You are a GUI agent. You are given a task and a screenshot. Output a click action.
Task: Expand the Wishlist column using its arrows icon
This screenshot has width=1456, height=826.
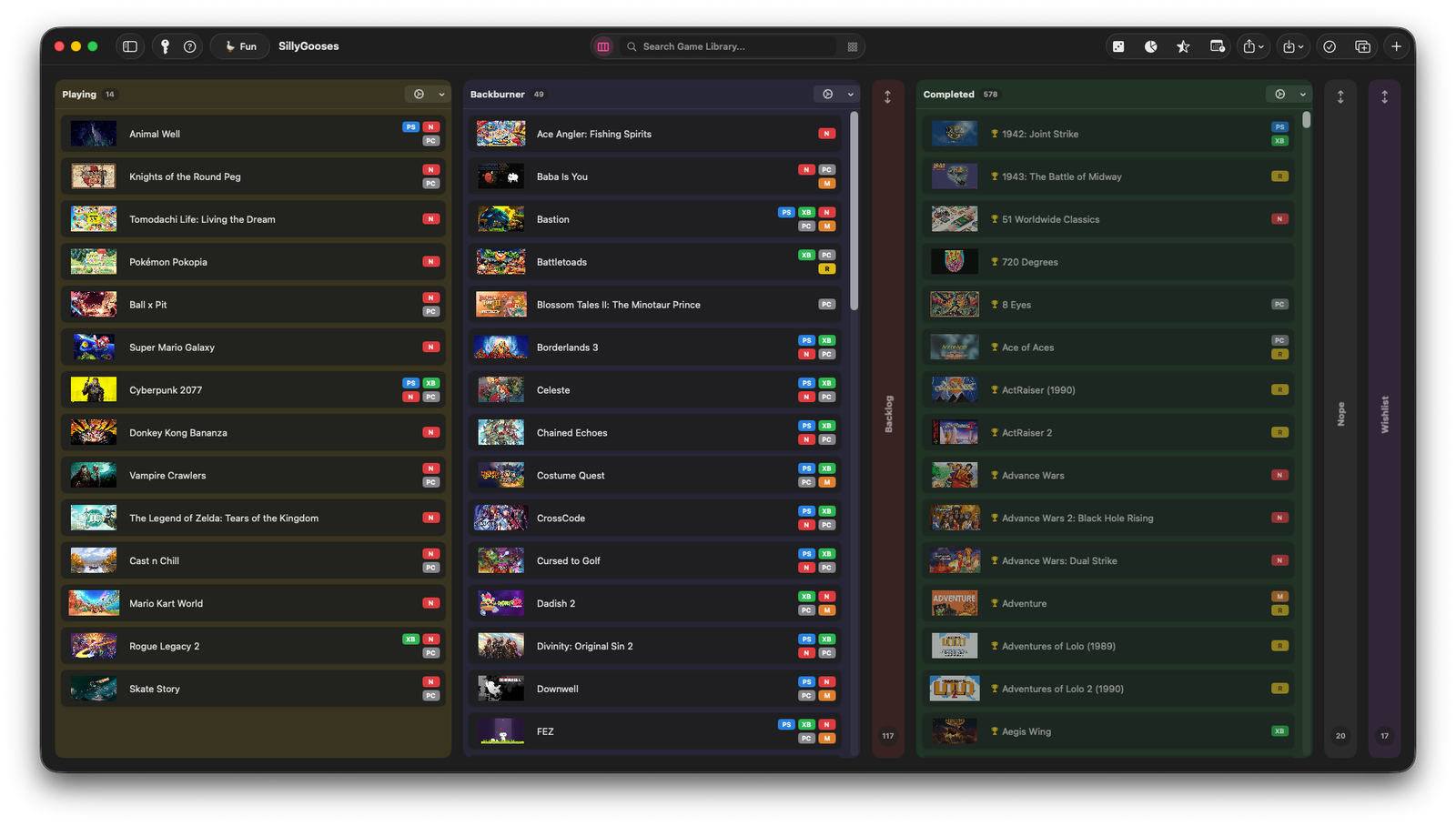(x=1385, y=96)
